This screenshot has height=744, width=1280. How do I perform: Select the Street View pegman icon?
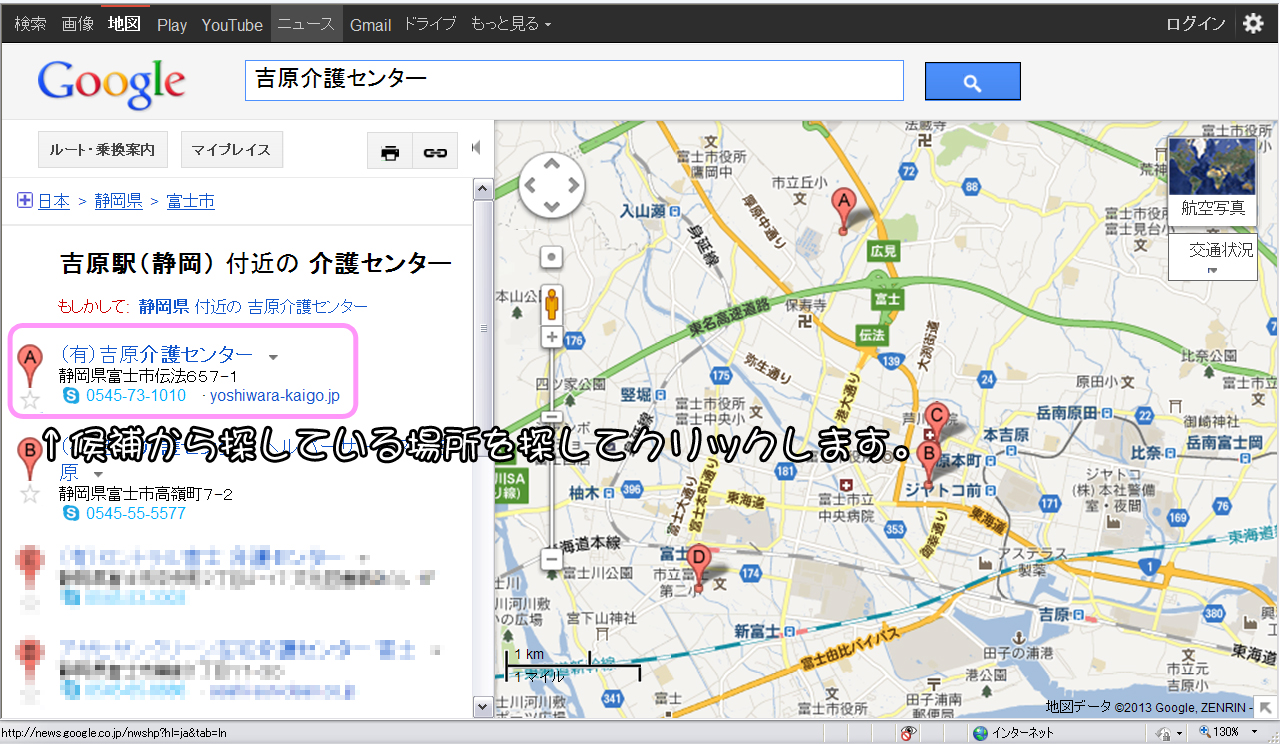pyautogui.click(x=551, y=302)
